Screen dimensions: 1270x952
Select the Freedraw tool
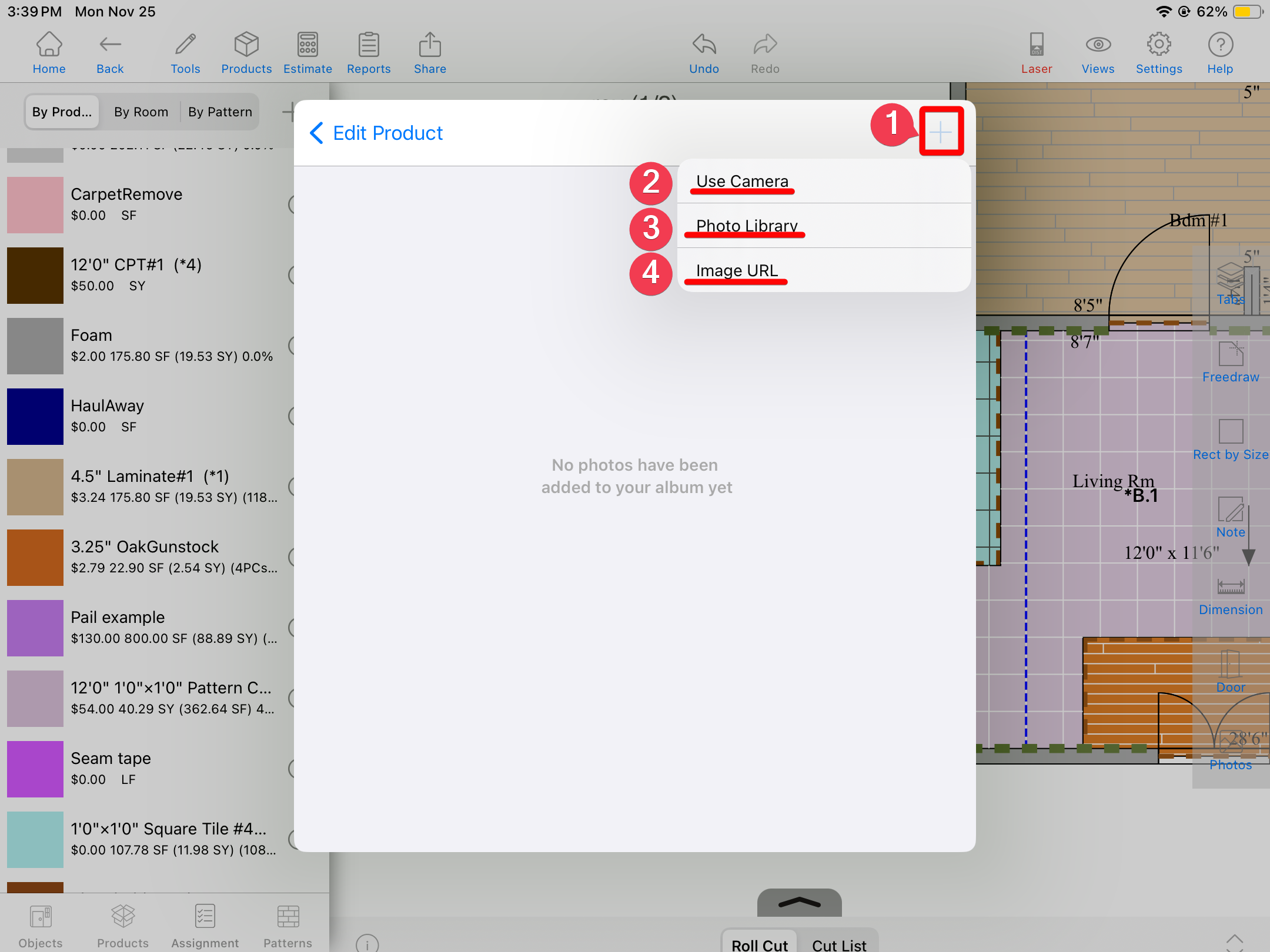(1231, 362)
